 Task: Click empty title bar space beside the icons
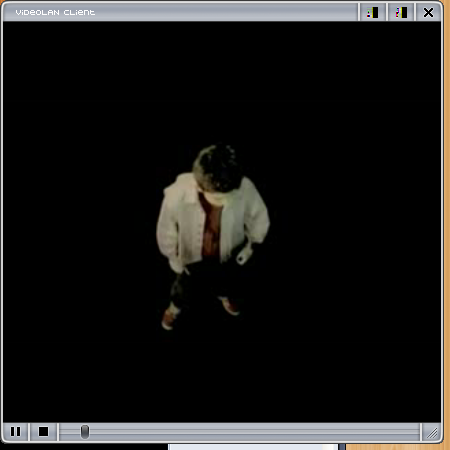tap(227, 13)
